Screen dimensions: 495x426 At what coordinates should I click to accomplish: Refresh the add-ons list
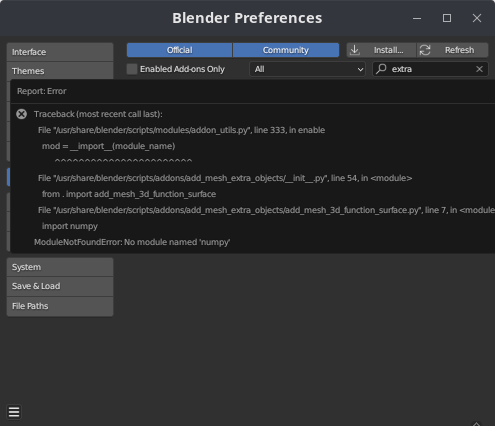click(453, 50)
